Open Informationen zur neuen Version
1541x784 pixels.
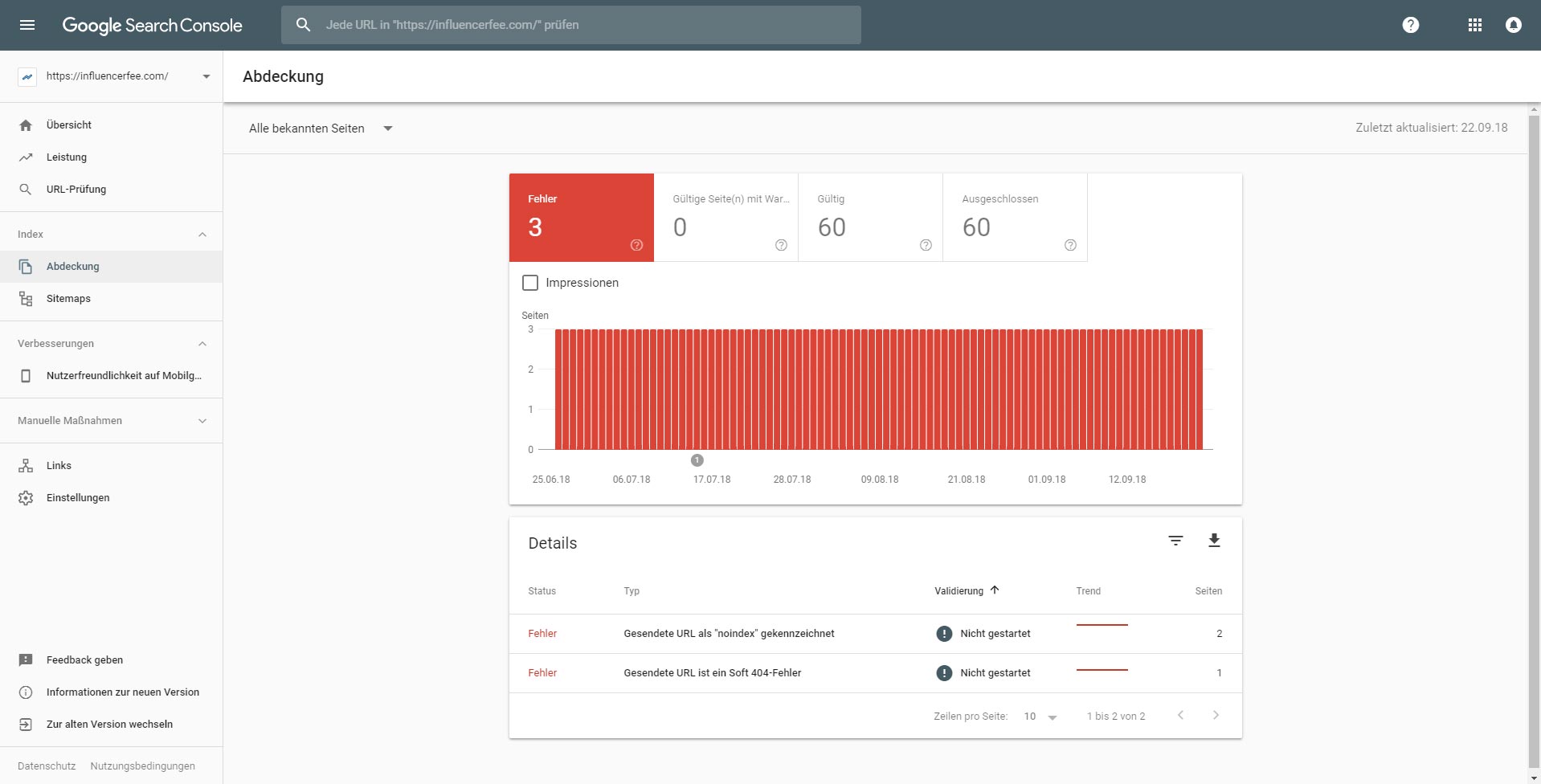click(x=112, y=692)
